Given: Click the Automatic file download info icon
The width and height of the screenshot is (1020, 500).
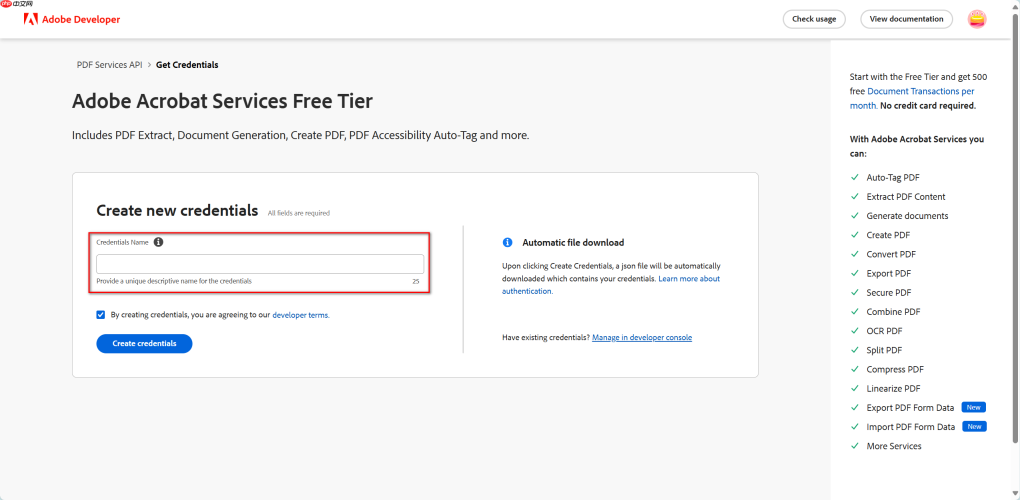Looking at the screenshot, I should [x=507, y=243].
